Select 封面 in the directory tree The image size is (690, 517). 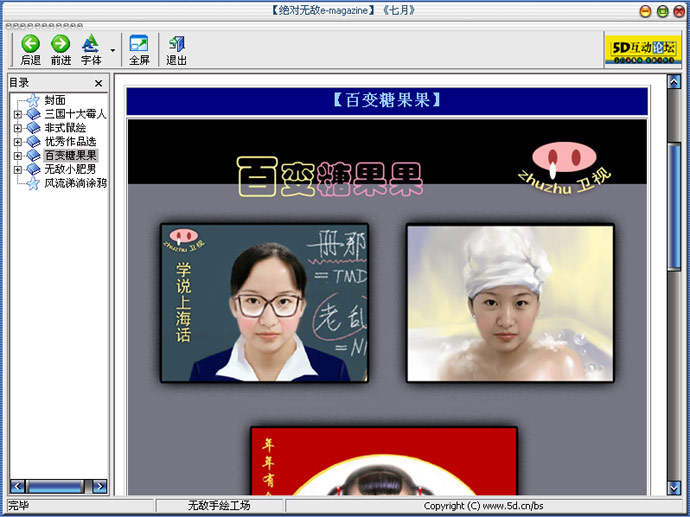55,100
